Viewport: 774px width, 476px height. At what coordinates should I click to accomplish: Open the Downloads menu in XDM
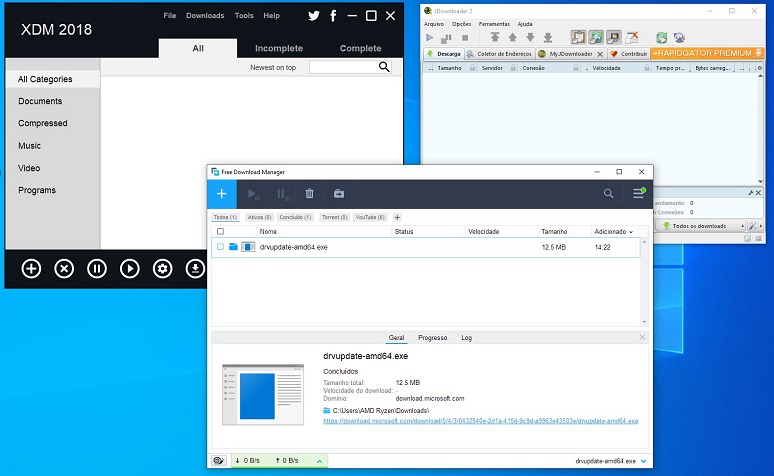tap(205, 16)
